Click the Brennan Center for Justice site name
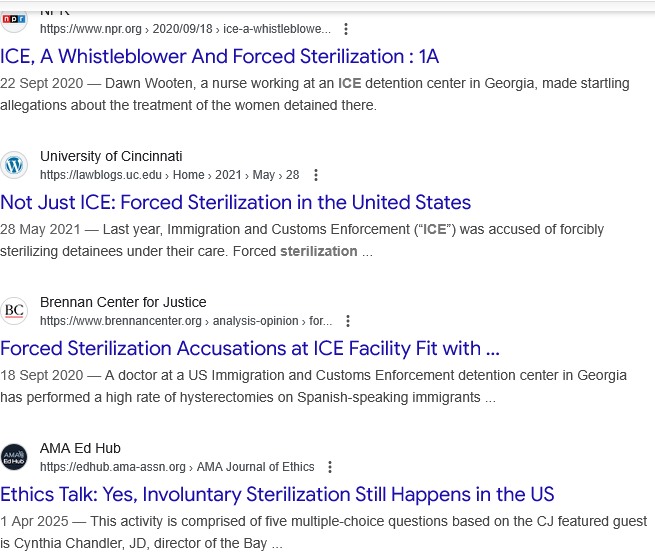655x556 pixels. [123, 302]
